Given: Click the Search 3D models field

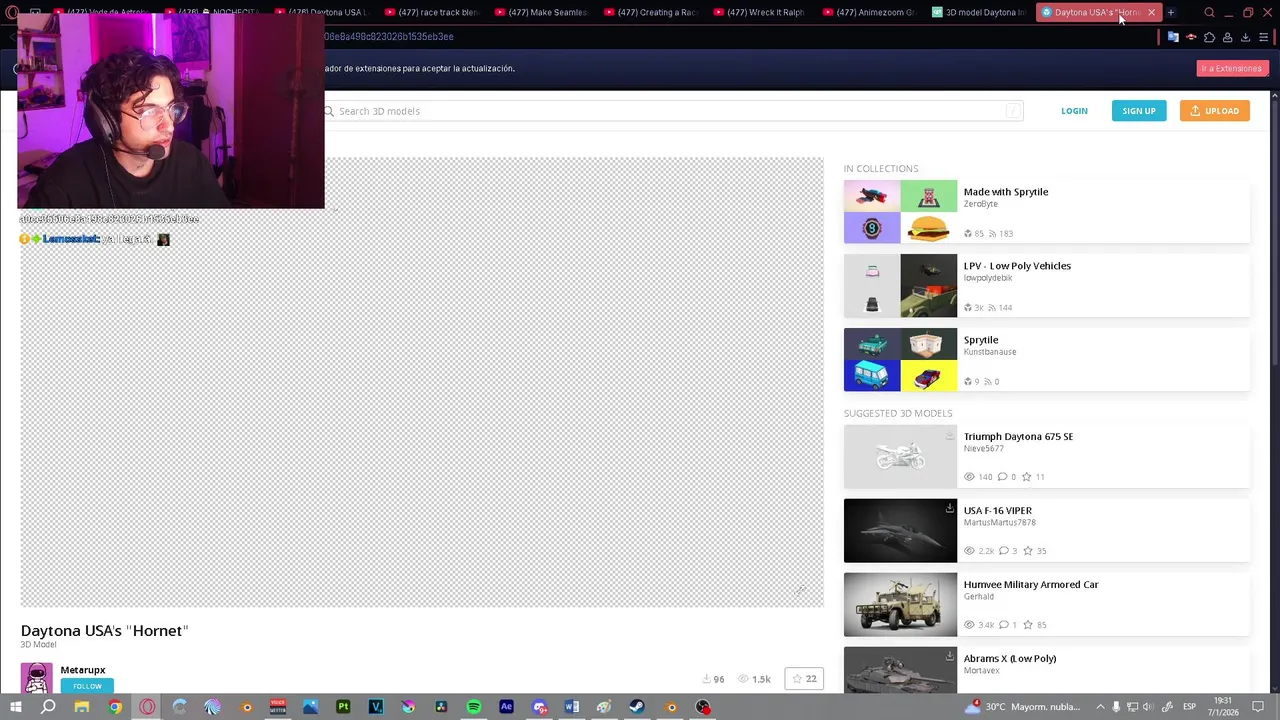Looking at the screenshot, I should [x=673, y=111].
